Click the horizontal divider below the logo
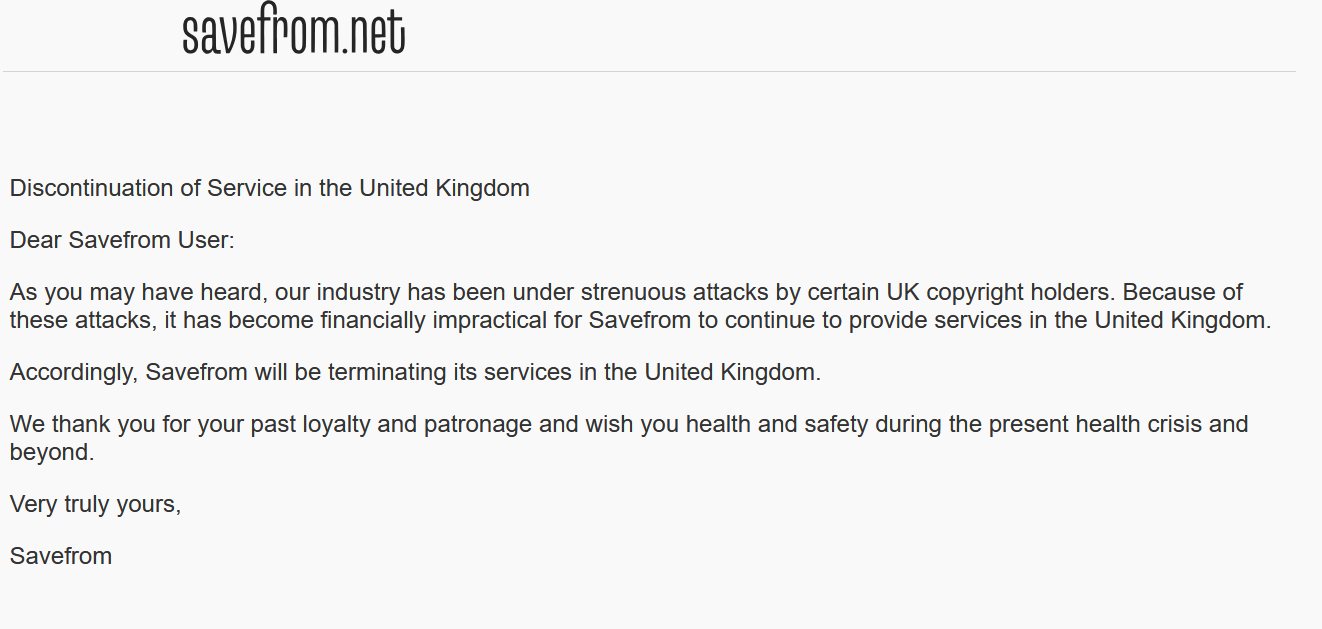This screenshot has width=1322, height=629. [x=649, y=72]
